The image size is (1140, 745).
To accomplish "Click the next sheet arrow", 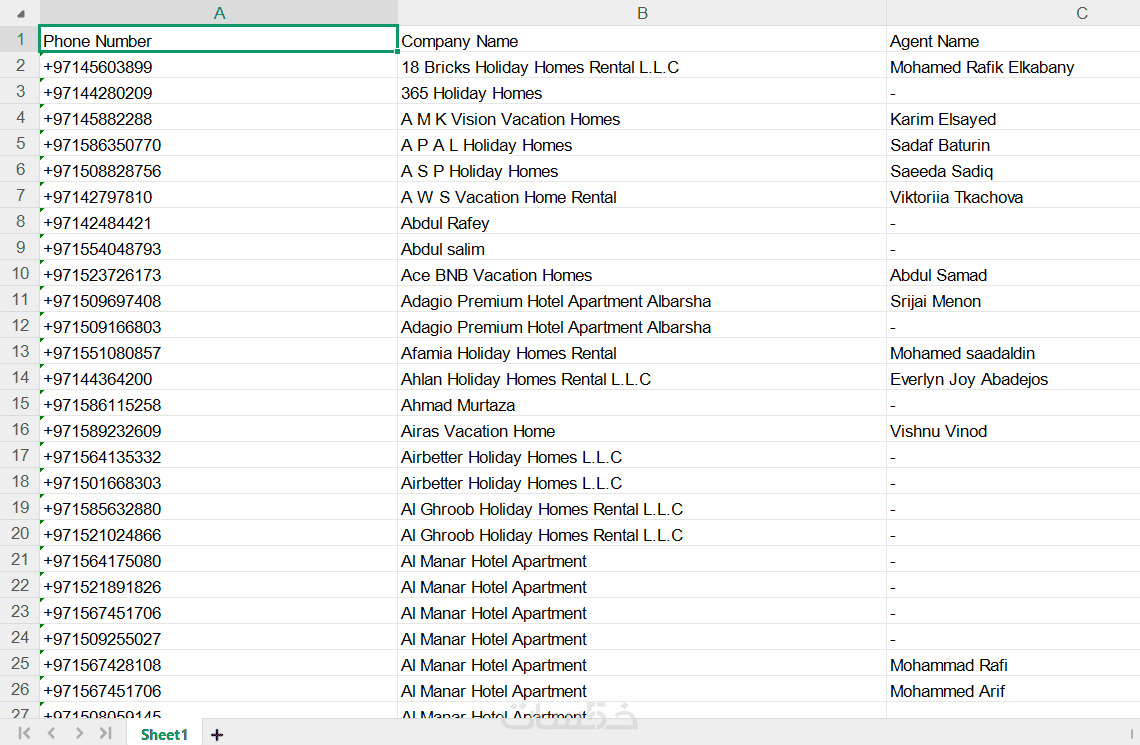I will point(79,734).
